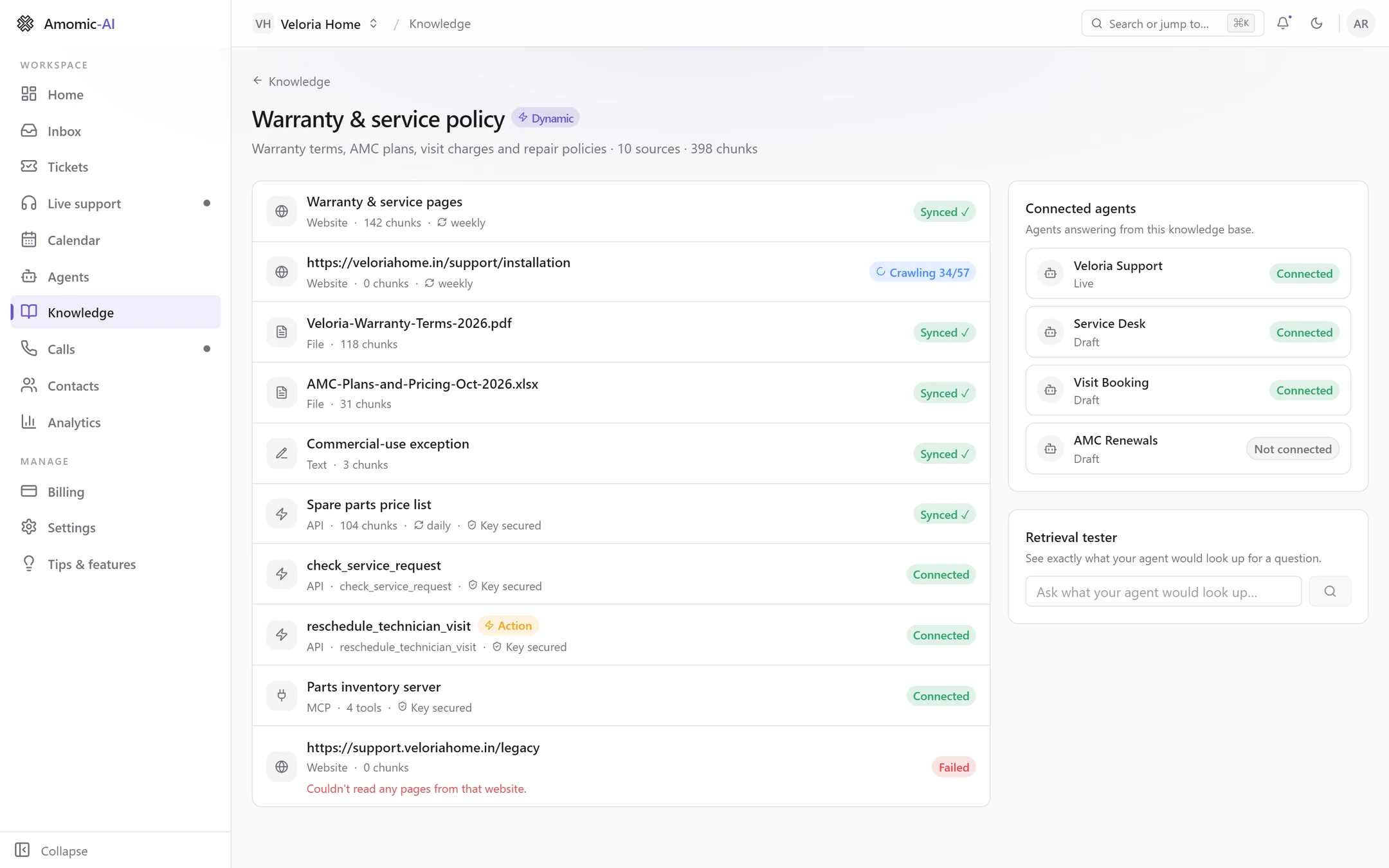Click the robot icon for Service Desk agent
This screenshot has height=868, width=1389.
pos(1050,332)
